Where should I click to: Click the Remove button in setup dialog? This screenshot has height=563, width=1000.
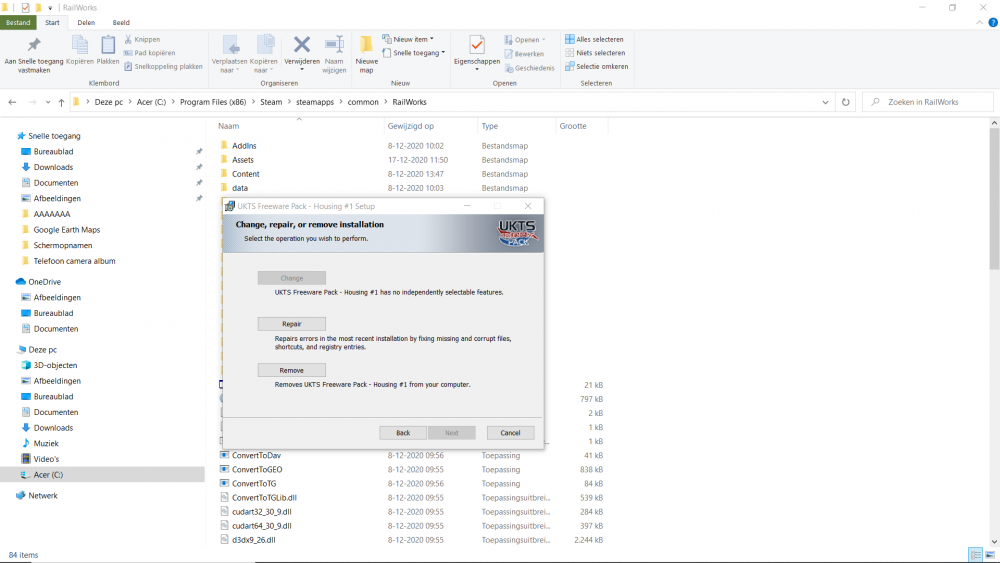(x=291, y=370)
